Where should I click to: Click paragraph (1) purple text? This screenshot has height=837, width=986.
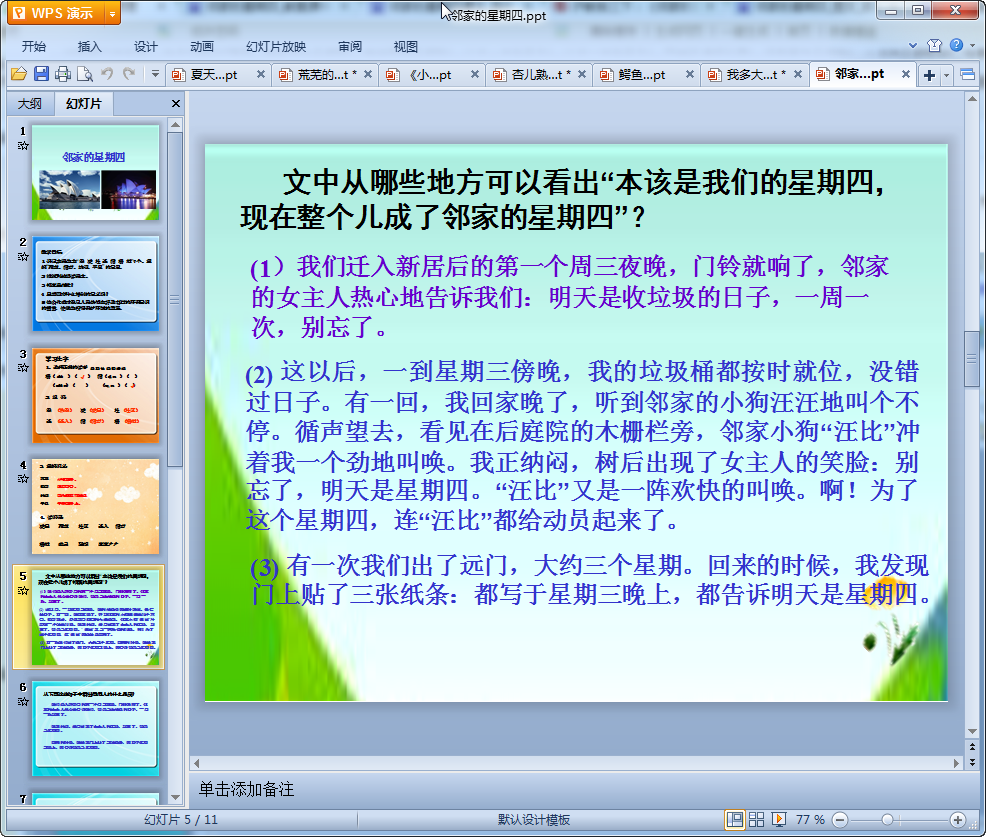569,297
